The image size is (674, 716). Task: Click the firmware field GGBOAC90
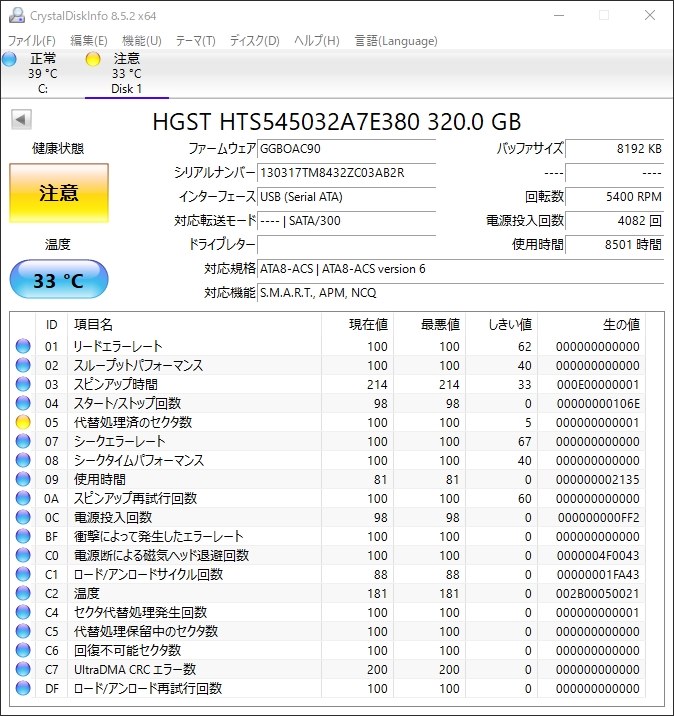(x=347, y=149)
